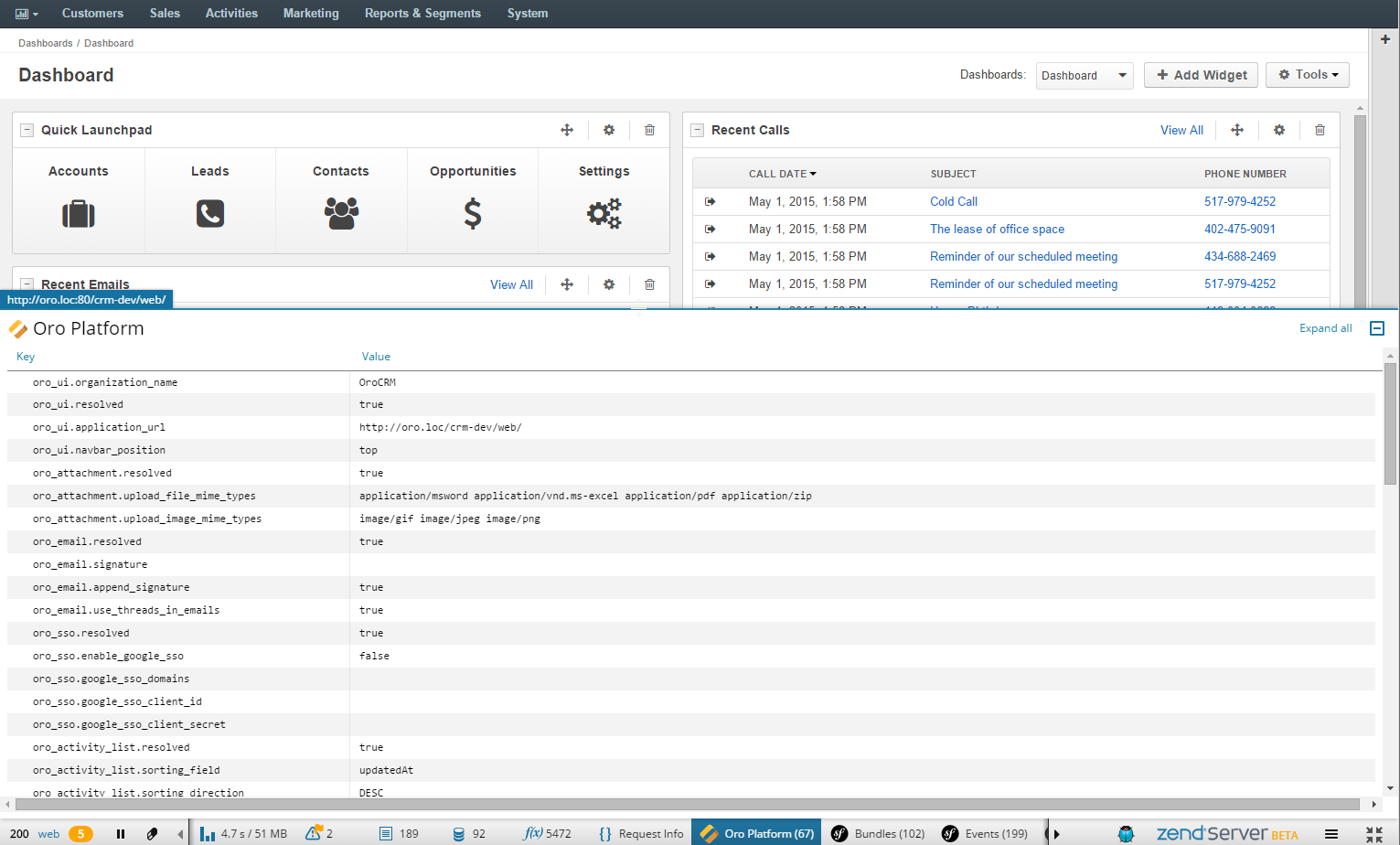The width and height of the screenshot is (1400, 845).
Task: Click the Dashboards breadcrumb link
Action: click(x=46, y=43)
